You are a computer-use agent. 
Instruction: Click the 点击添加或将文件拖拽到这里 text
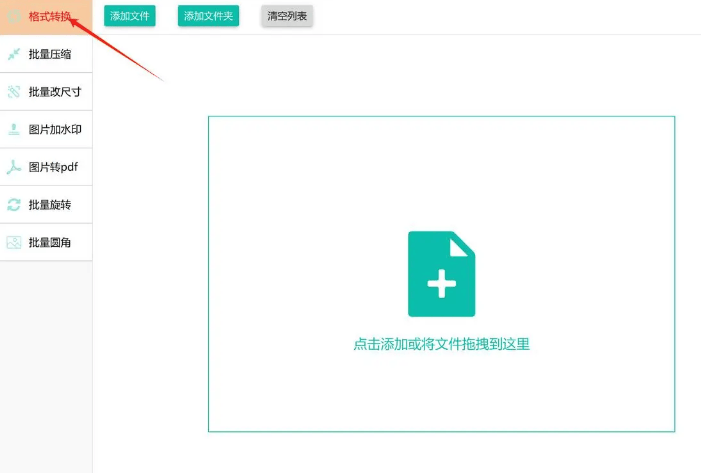[441, 344]
